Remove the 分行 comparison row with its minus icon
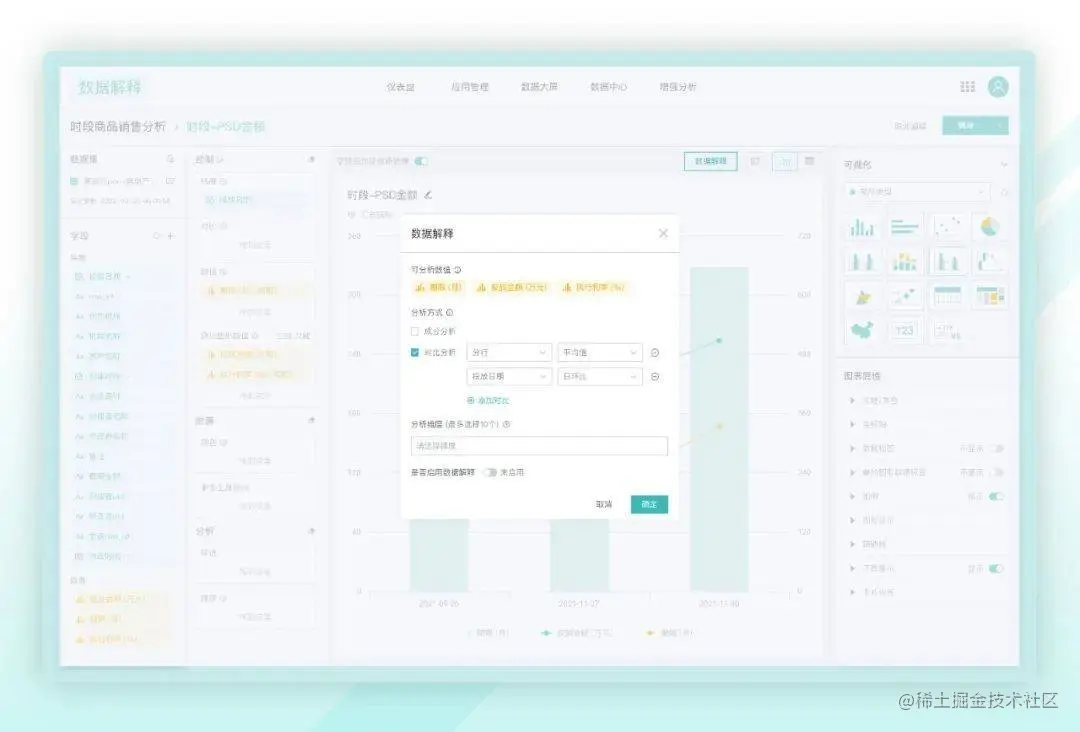 (x=655, y=353)
